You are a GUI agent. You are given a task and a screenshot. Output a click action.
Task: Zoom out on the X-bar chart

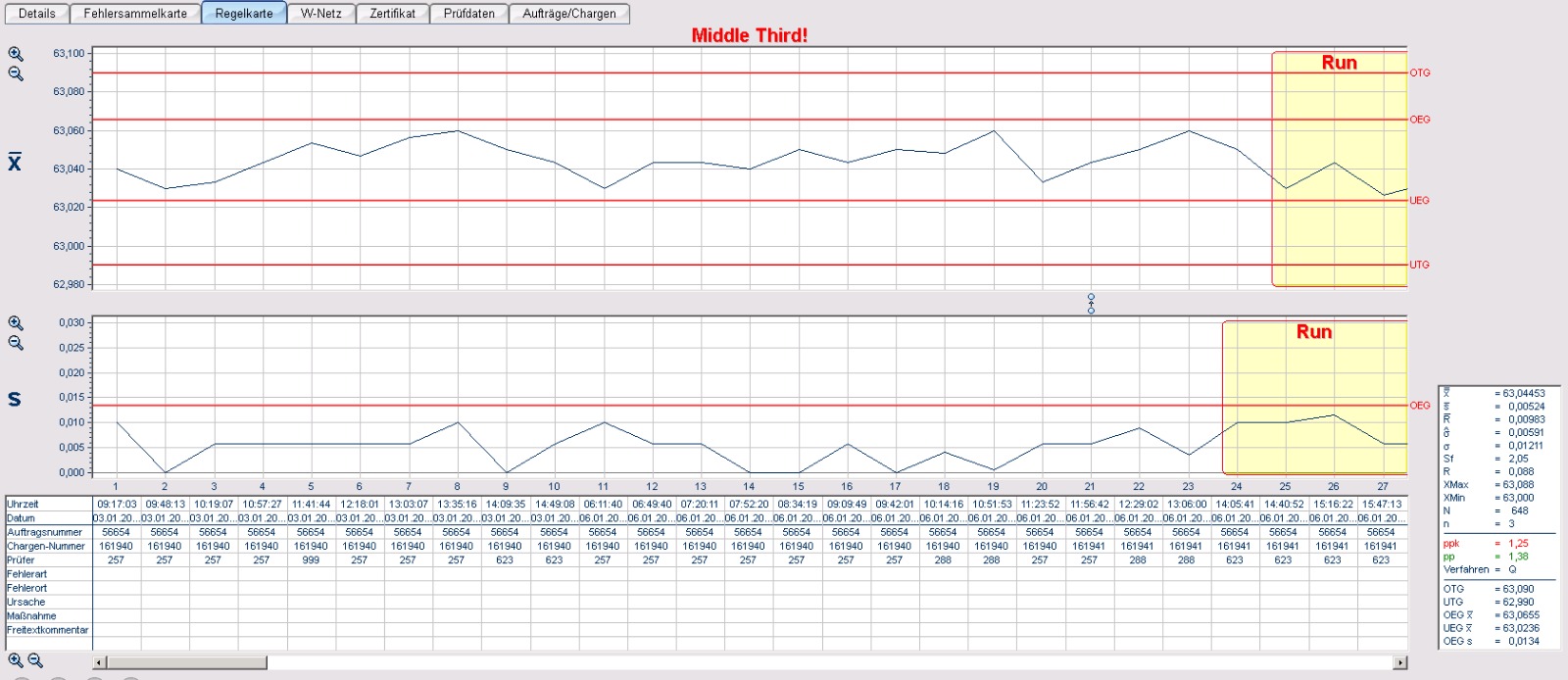[x=16, y=73]
